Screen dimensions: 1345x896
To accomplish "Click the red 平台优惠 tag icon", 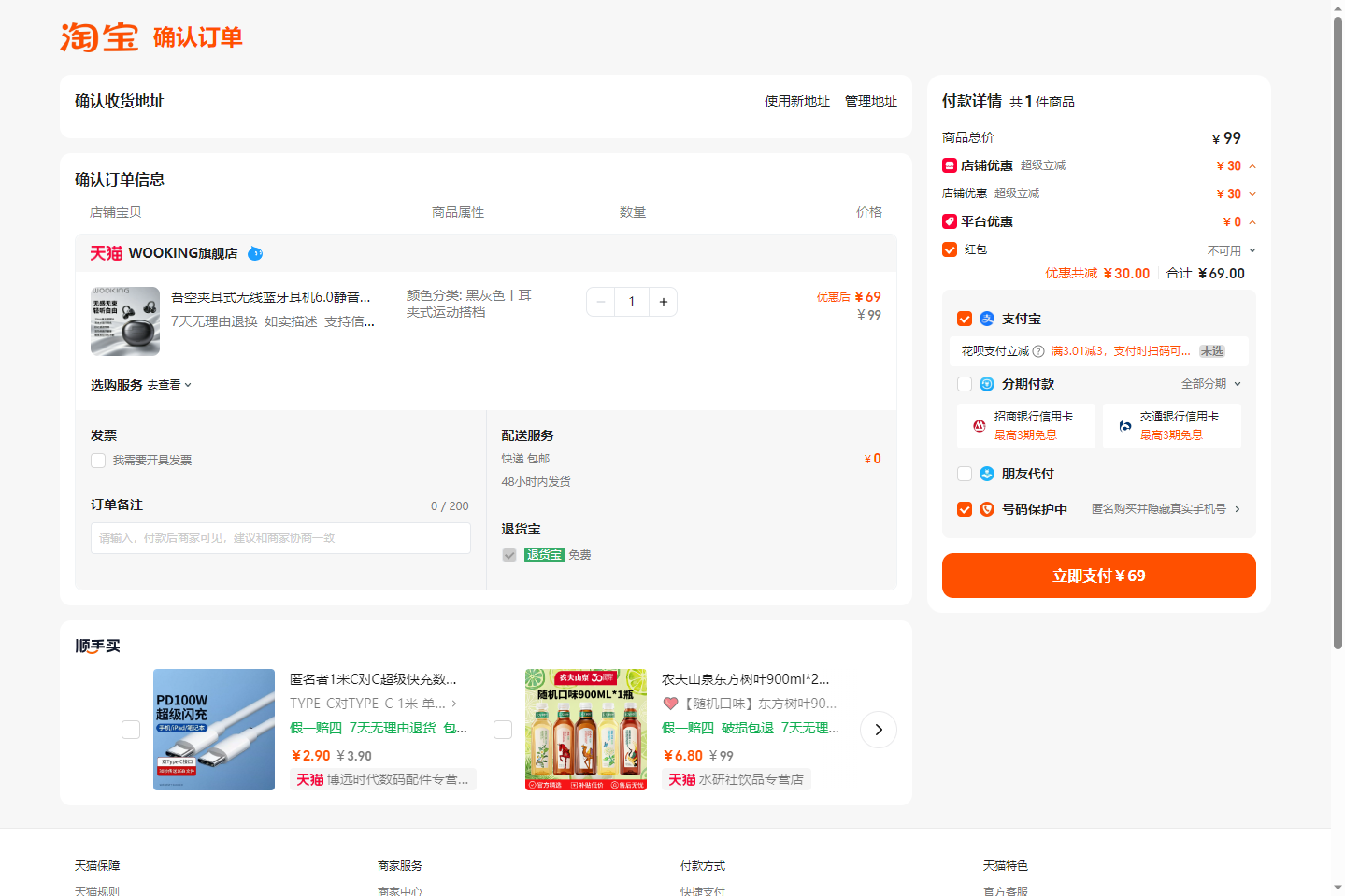I will 950,221.
